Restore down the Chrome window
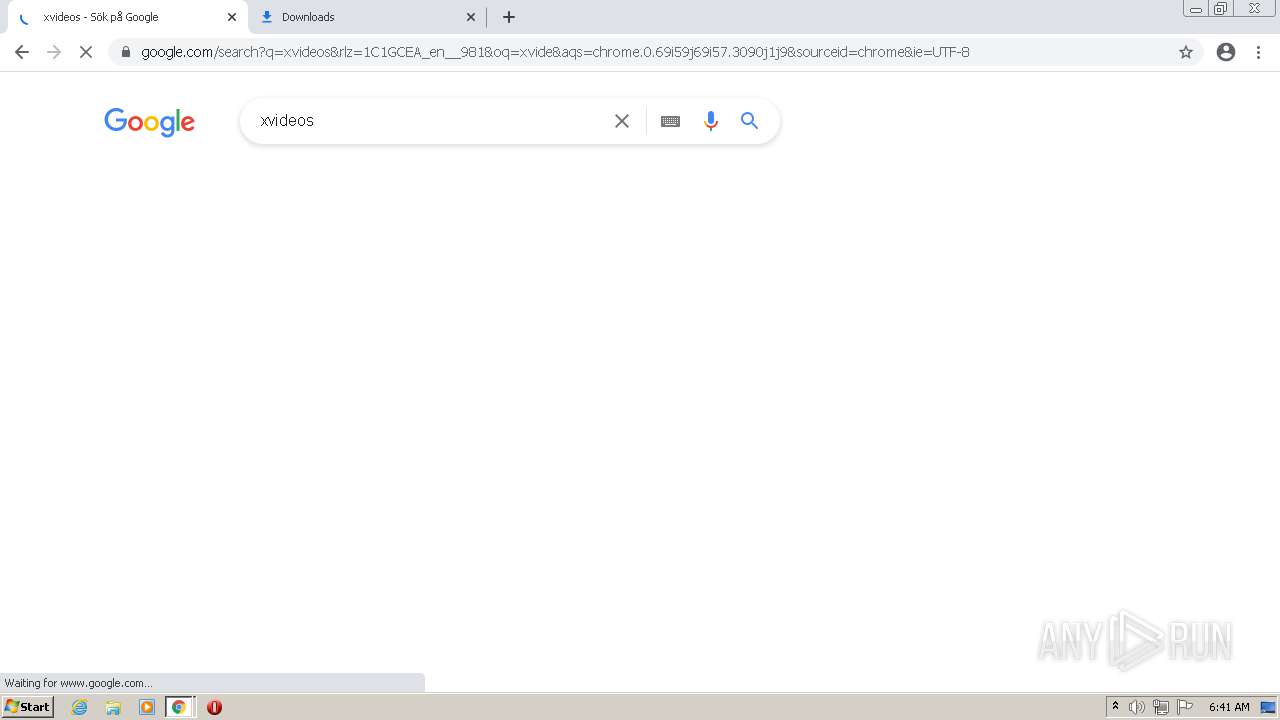The width and height of the screenshot is (1280, 720). pos(1221,9)
